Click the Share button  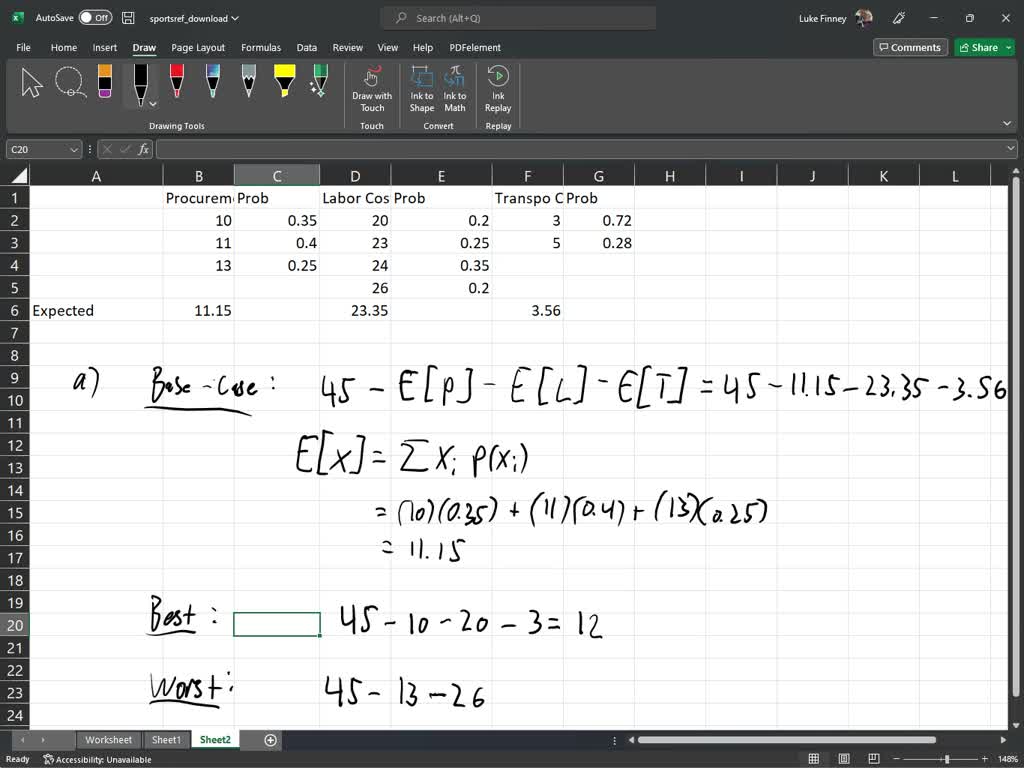[x=977, y=47]
